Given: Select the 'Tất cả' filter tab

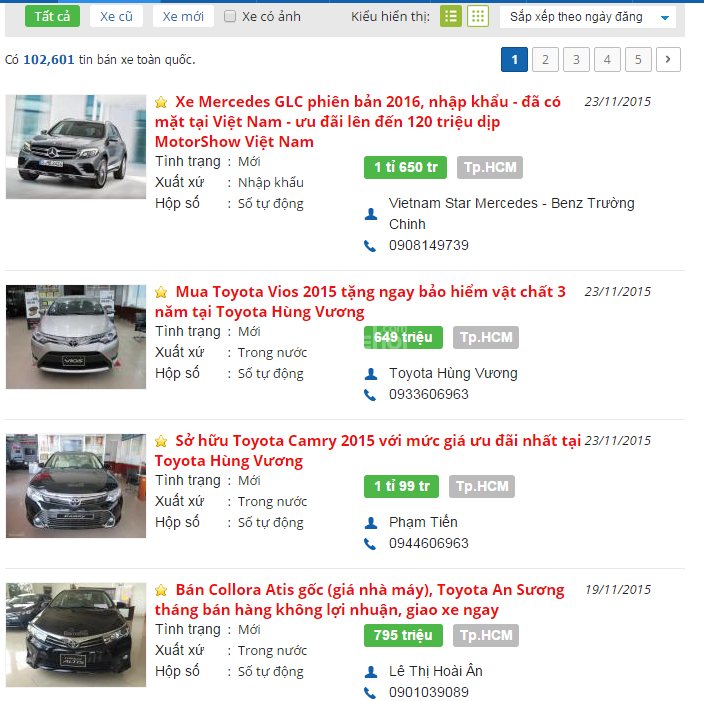Looking at the screenshot, I should tap(53, 17).
